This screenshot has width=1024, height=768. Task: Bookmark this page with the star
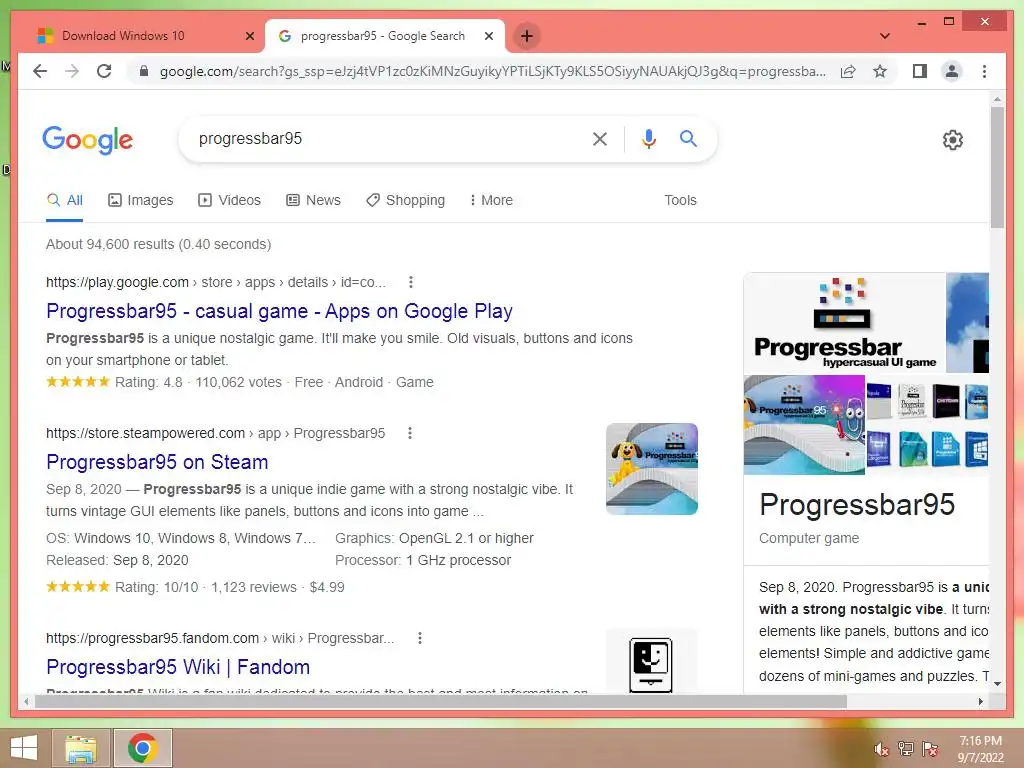(880, 71)
